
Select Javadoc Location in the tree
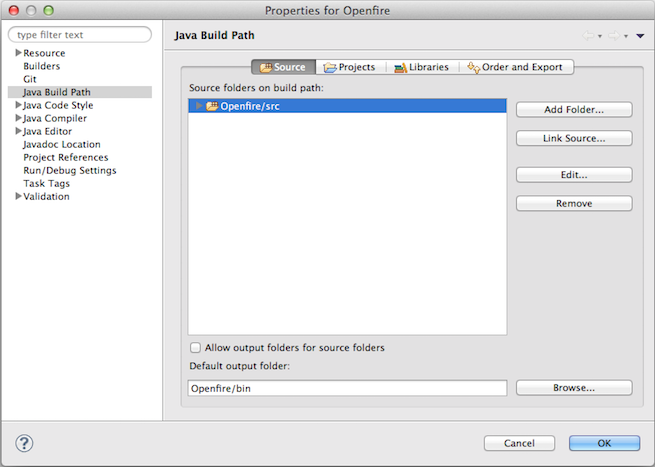pos(62,144)
